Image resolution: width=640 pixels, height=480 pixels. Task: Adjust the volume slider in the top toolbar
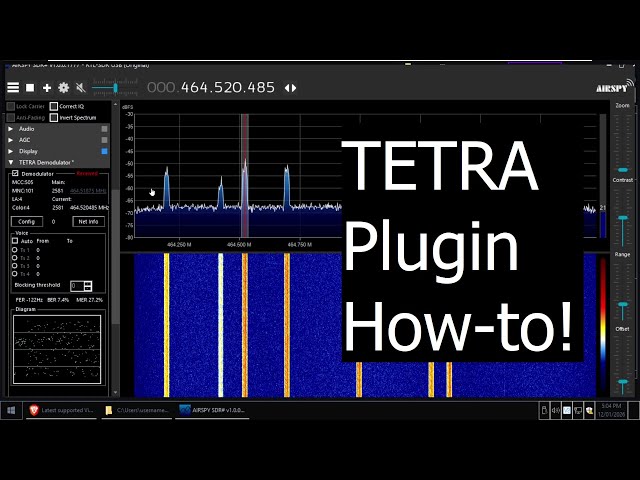[x=115, y=87]
